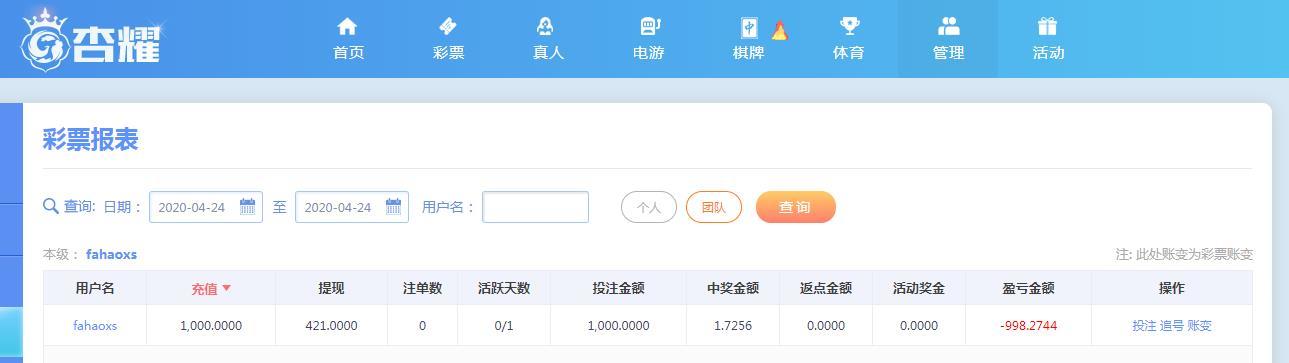Open 账变 link for fahaoxs
Image resolution: width=1289 pixels, height=363 pixels.
coord(1199,325)
